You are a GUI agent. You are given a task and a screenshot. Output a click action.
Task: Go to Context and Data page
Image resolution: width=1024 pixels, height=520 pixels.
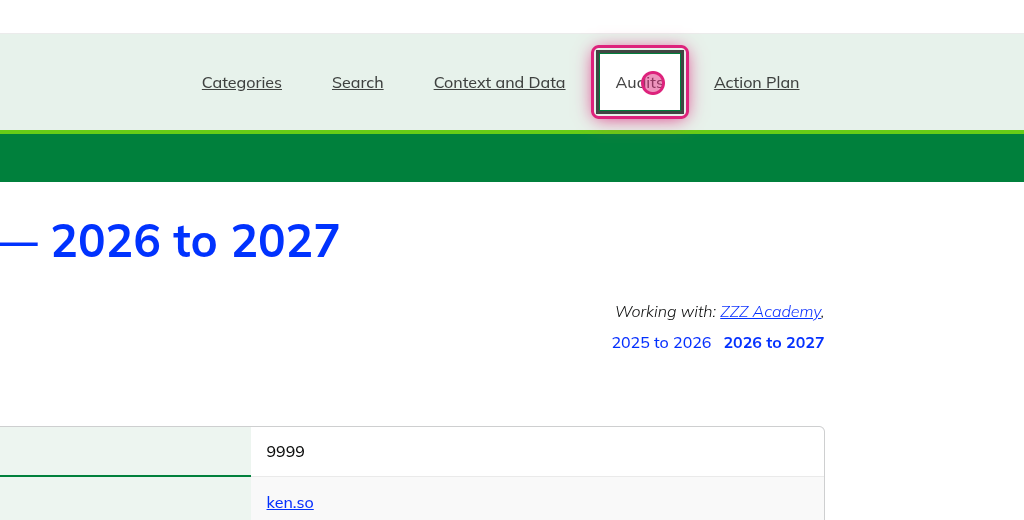(499, 82)
